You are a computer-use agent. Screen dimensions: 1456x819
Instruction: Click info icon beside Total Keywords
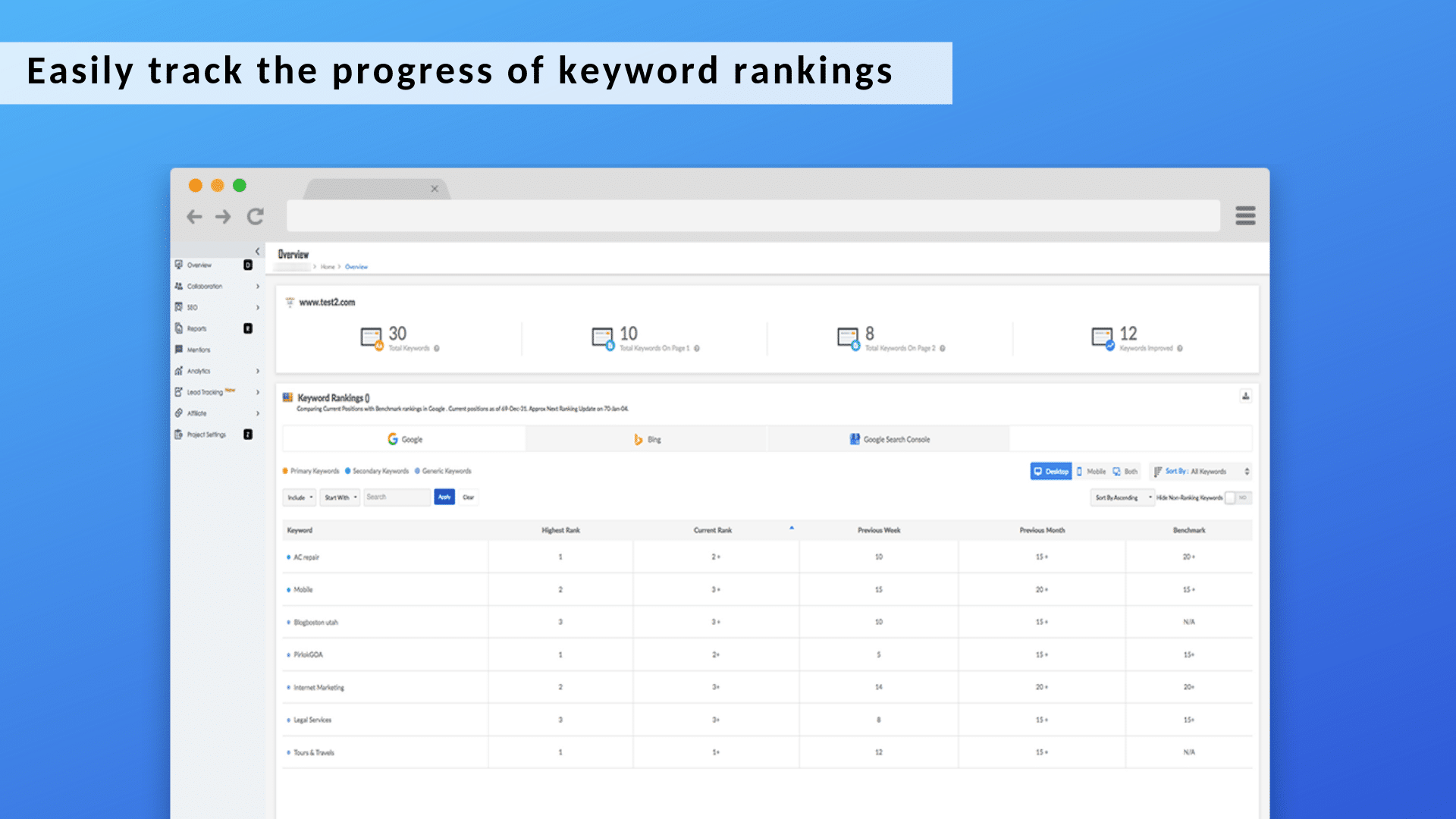[x=437, y=349]
